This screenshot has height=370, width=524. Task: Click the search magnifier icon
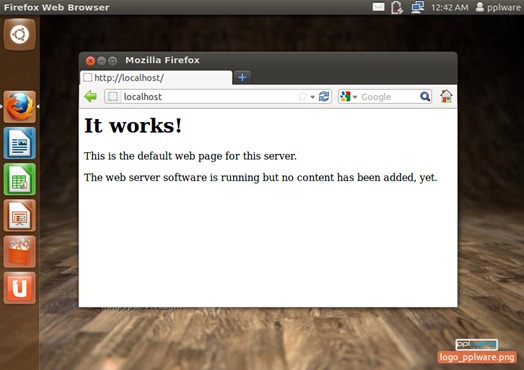[x=425, y=97]
